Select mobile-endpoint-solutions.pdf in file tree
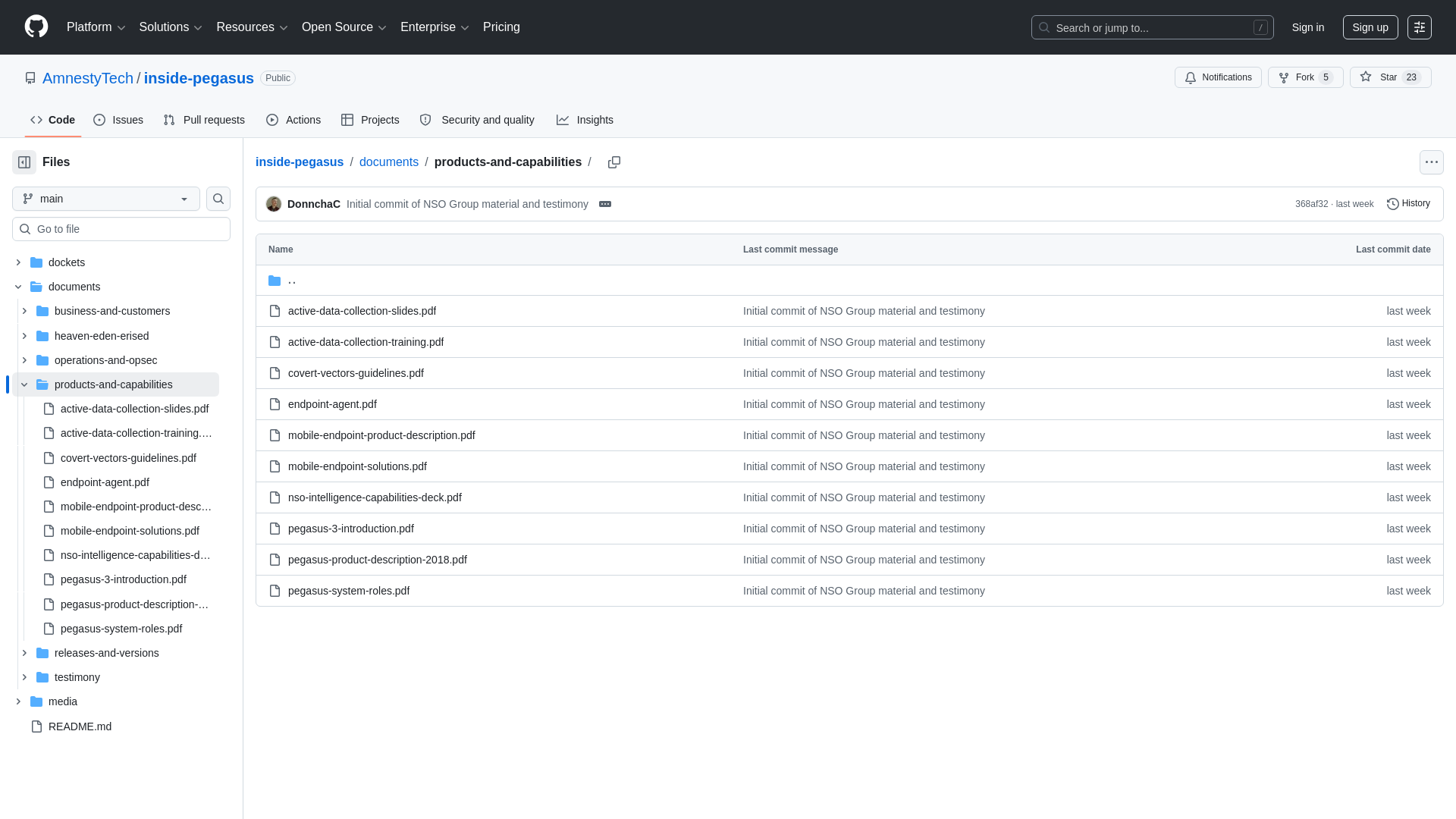The image size is (1456, 819). [x=130, y=531]
